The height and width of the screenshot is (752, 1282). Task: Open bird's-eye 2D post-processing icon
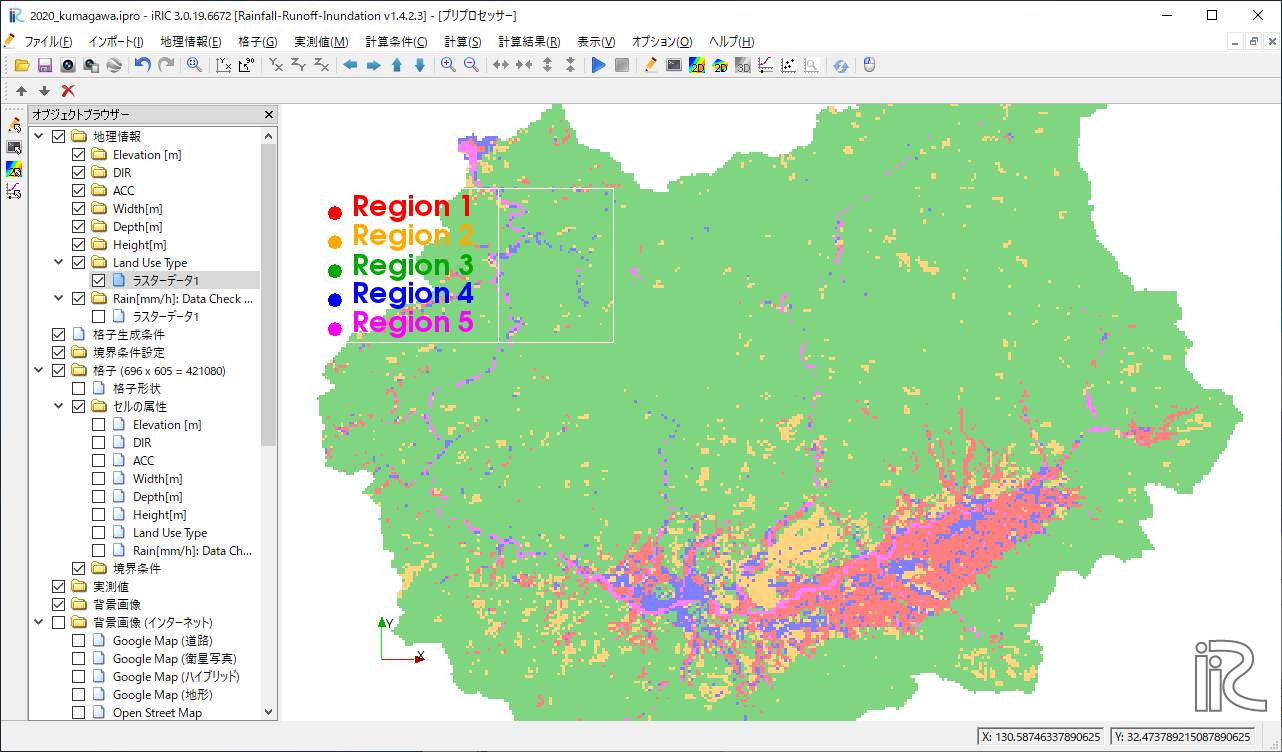point(720,65)
